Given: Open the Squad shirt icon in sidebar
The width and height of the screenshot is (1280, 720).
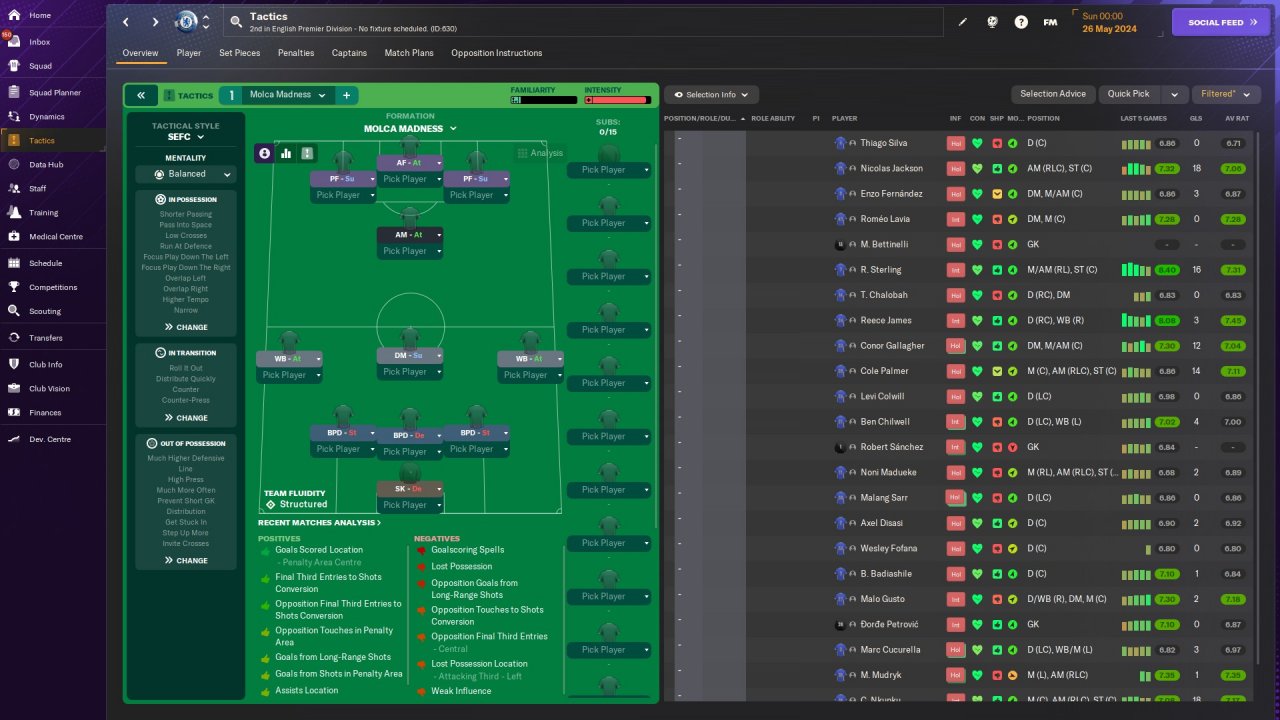Looking at the screenshot, I should click(14, 66).
